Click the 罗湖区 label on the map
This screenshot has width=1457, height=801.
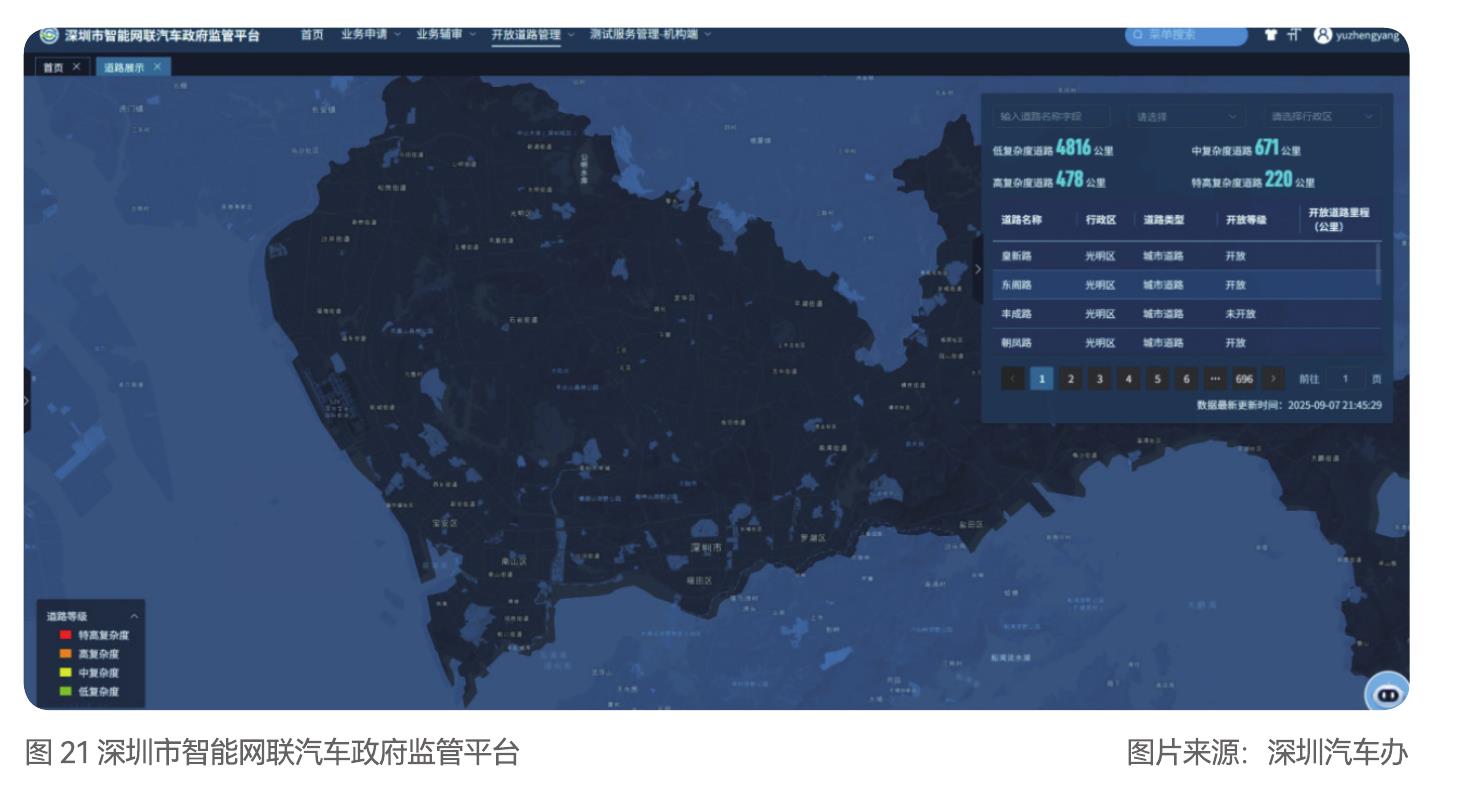point(814,538)
